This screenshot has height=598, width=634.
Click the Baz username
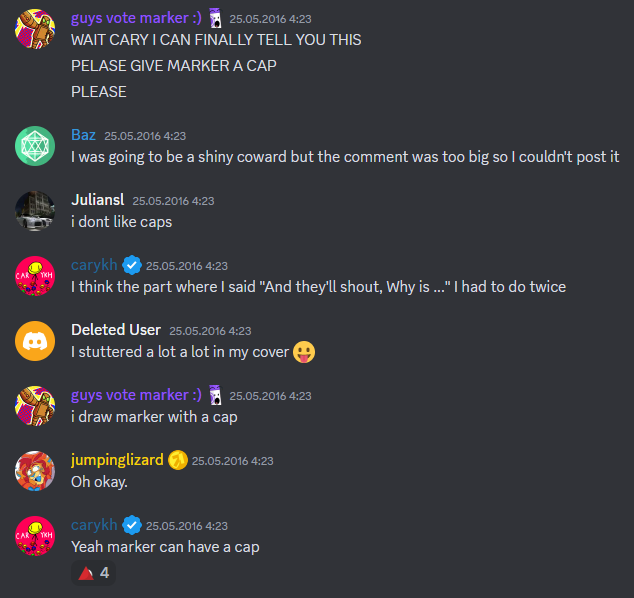83,135
